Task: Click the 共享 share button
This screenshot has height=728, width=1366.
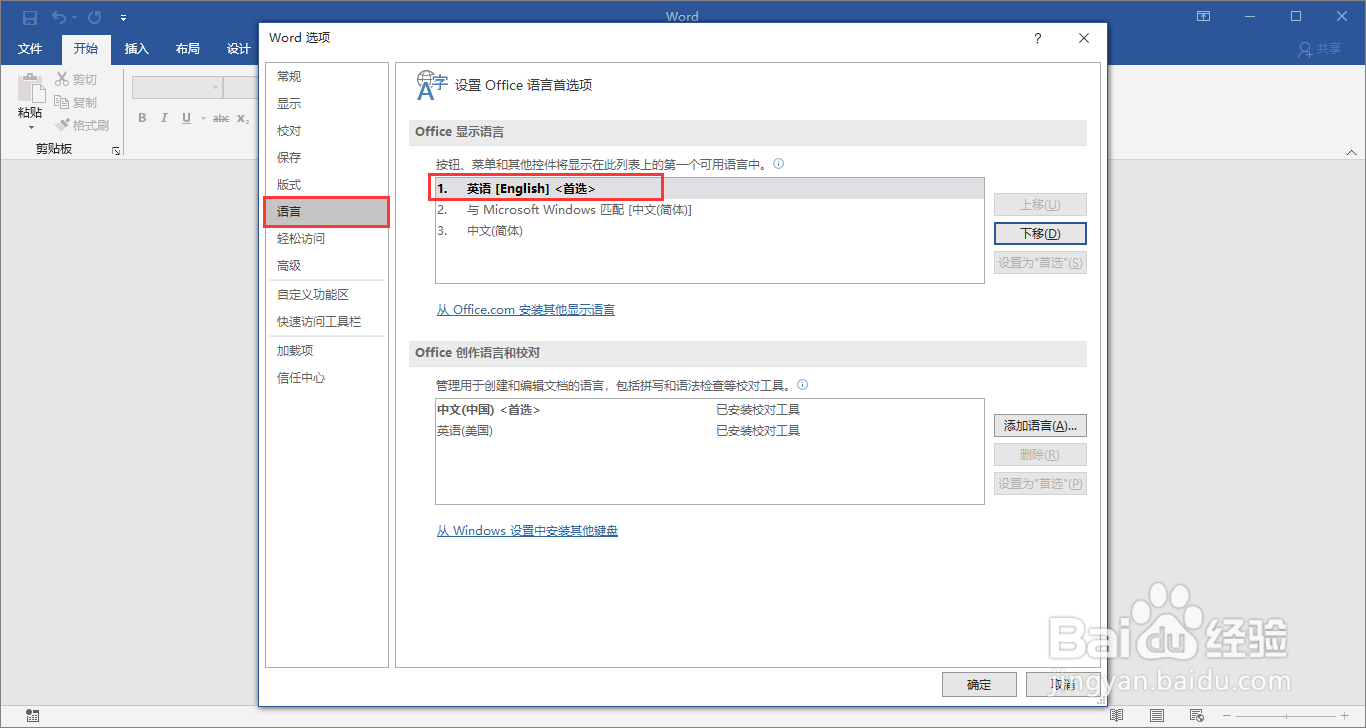Action: (1319, 49)
